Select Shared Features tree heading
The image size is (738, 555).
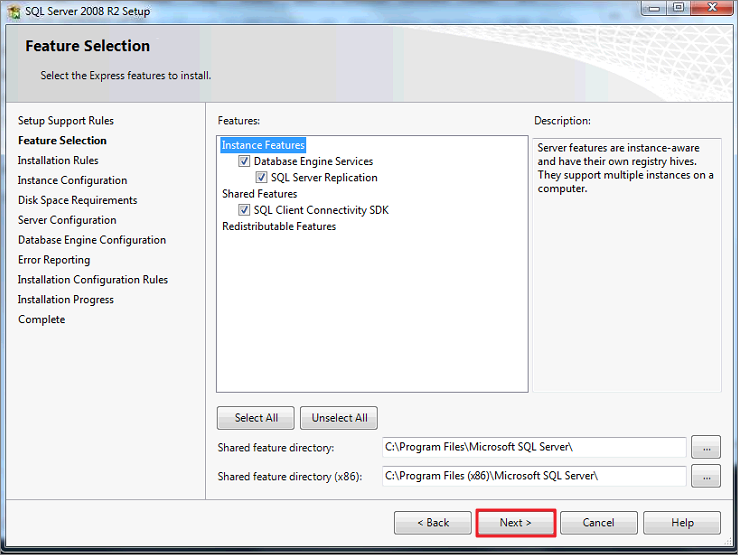(260, 194)
